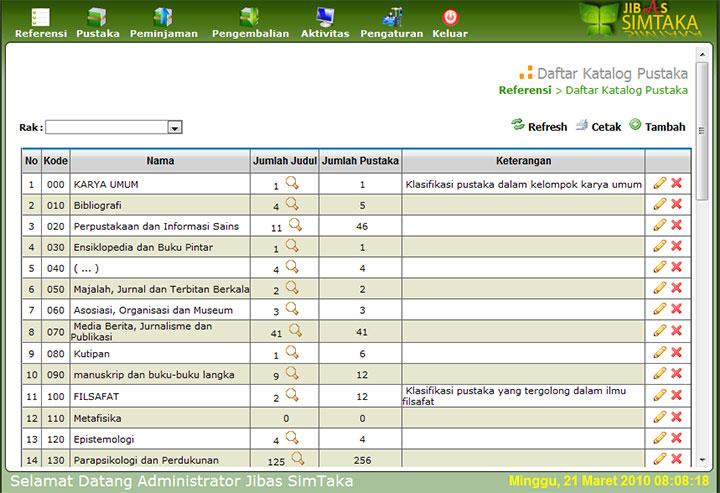View titles of Bibliografi via magnifier

tap(292, 203)
